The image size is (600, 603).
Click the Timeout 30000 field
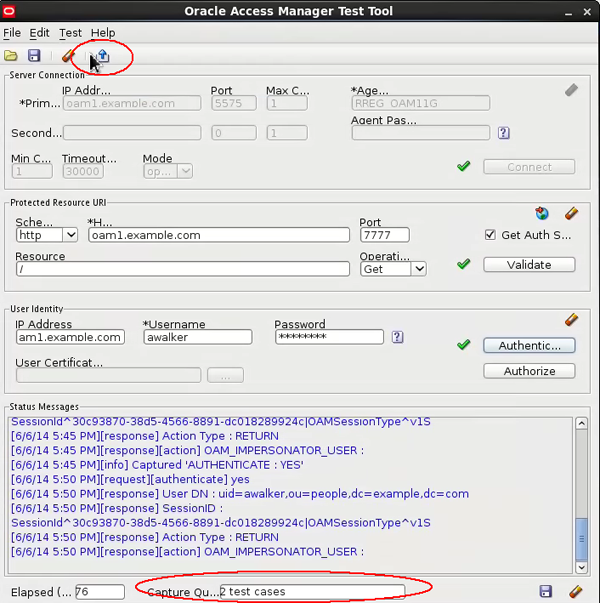point(83,171)
